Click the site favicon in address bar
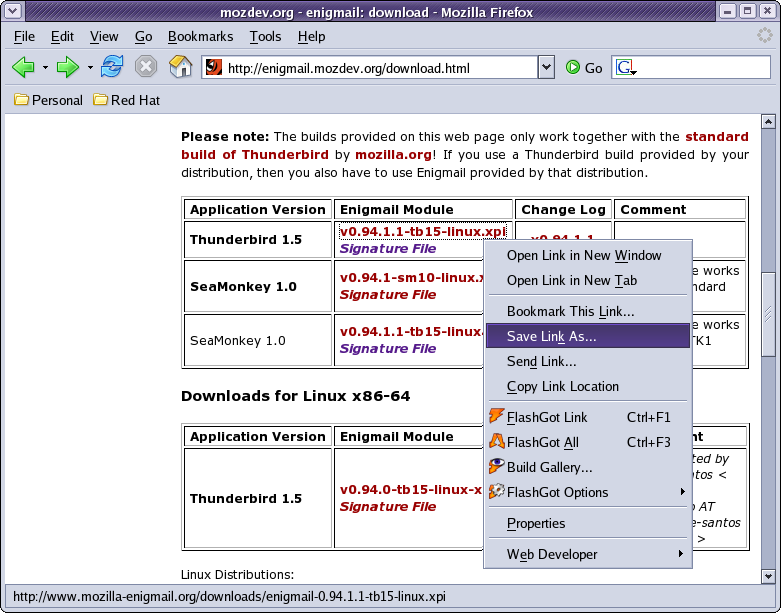 (214, 67)
